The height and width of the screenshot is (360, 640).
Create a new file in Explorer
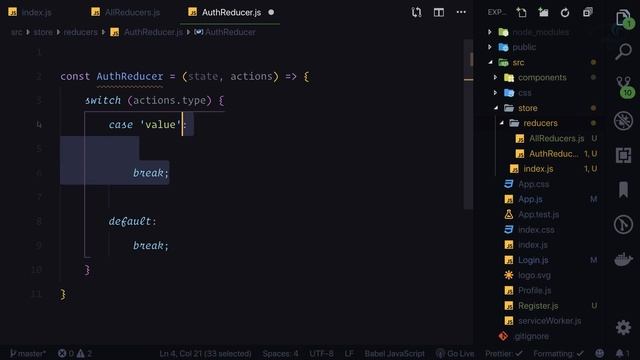(521, 12)
